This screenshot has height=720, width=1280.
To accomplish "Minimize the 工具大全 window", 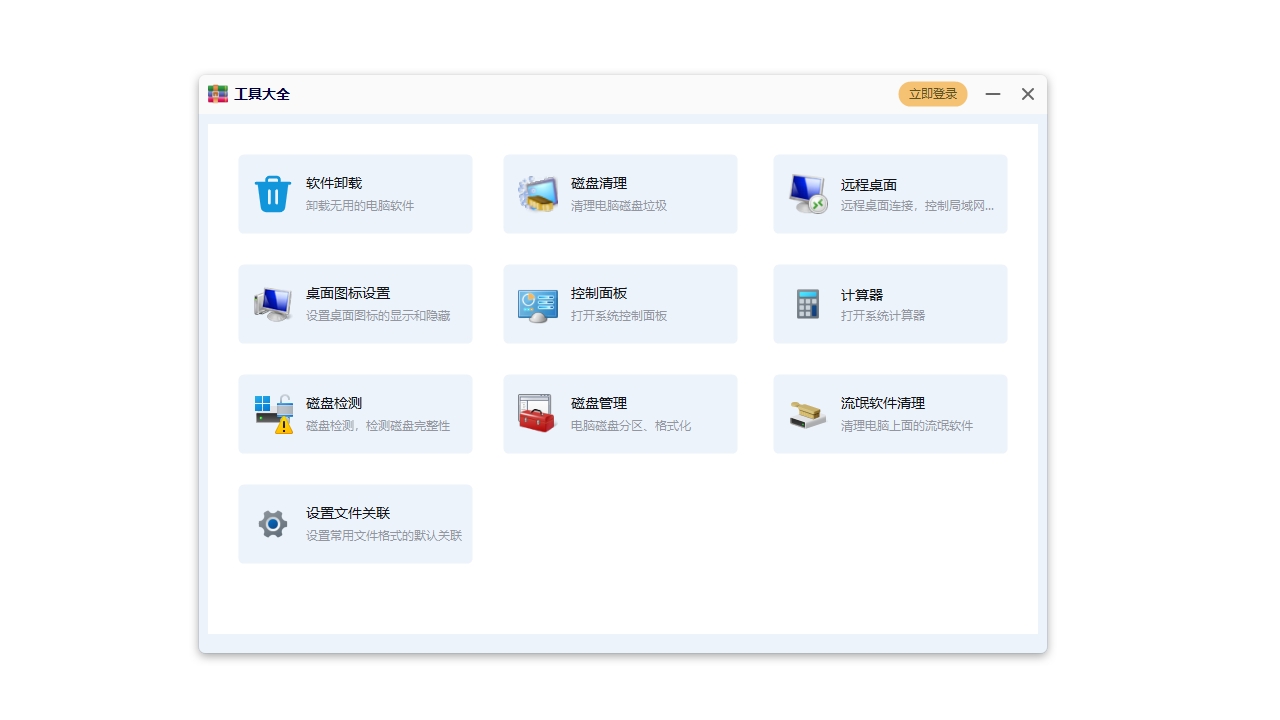I will pyautogui.click(x=992, y=93).
